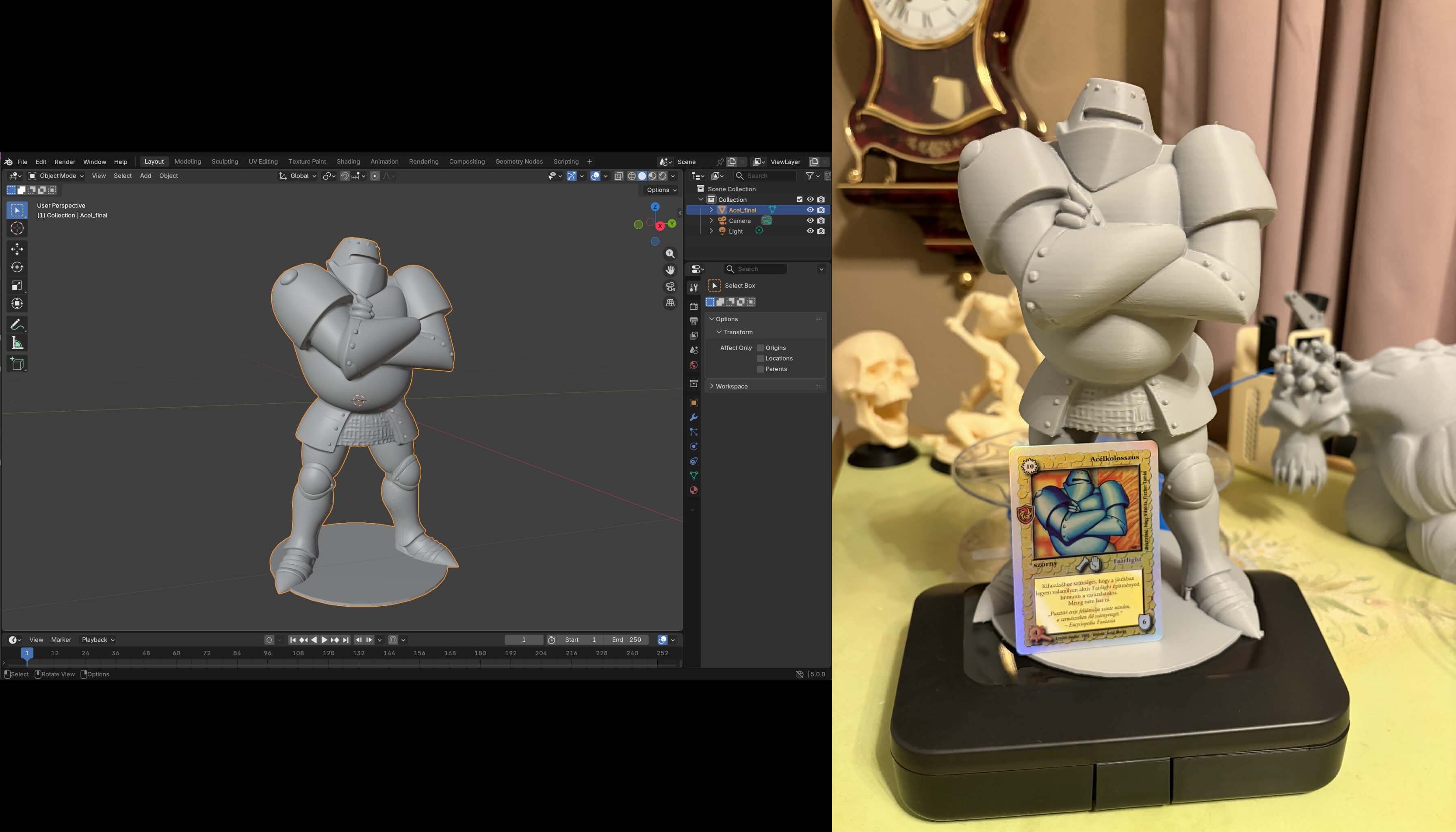Screen dimensions: 1456x832
Task: Hide the Light object with its eye toggle
Action: (810, 231)
